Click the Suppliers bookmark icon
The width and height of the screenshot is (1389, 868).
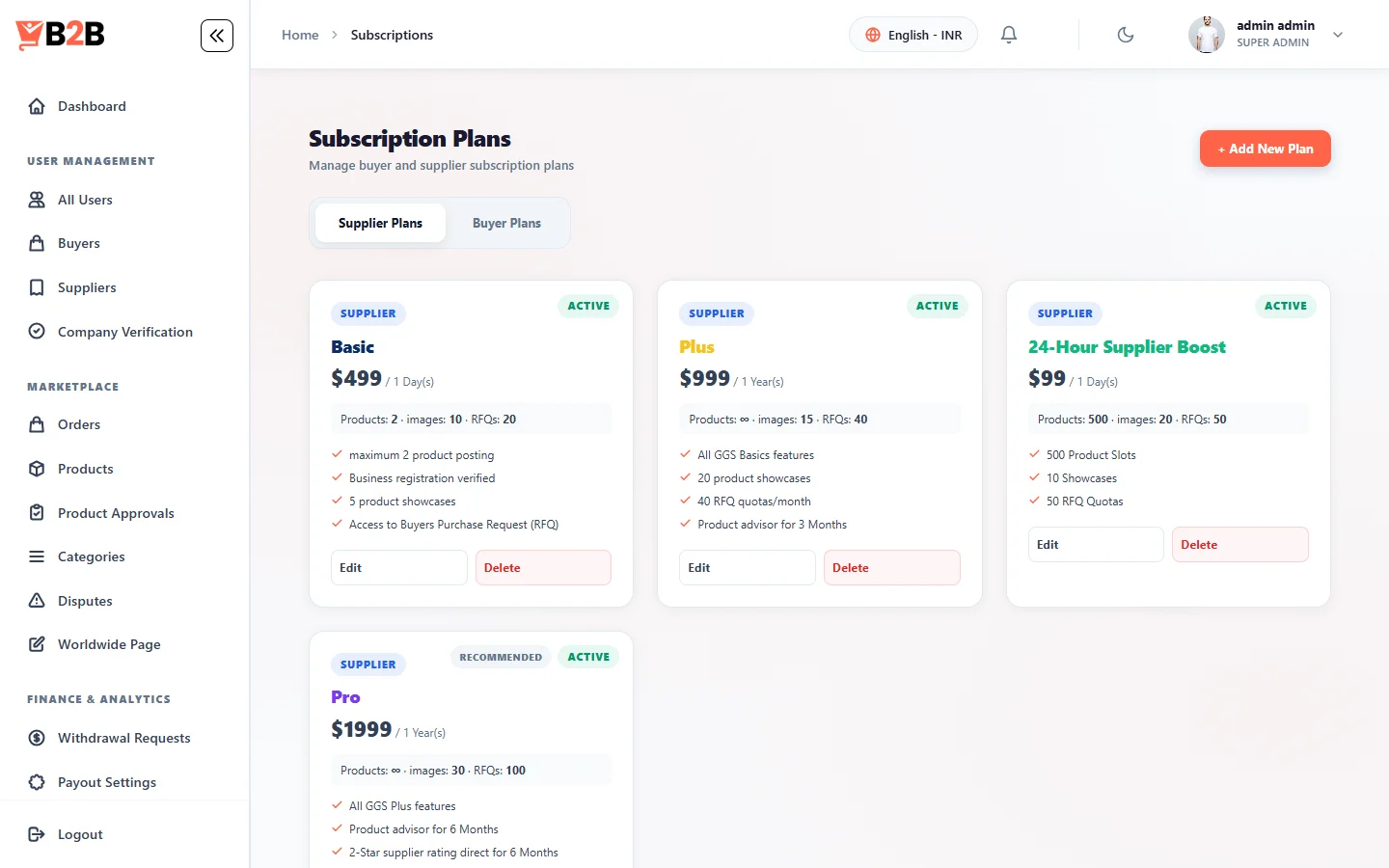[37, 287]
